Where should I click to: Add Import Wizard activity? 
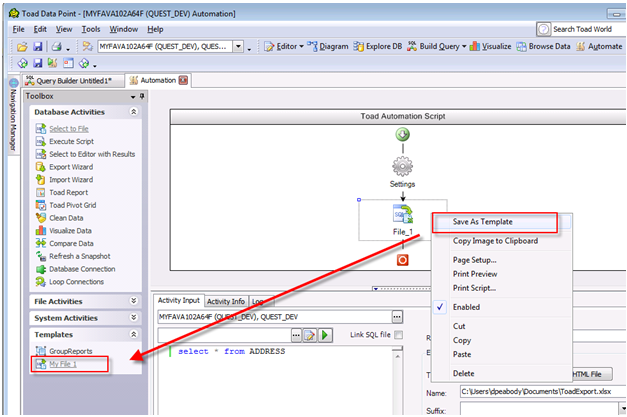click(64, 180)
